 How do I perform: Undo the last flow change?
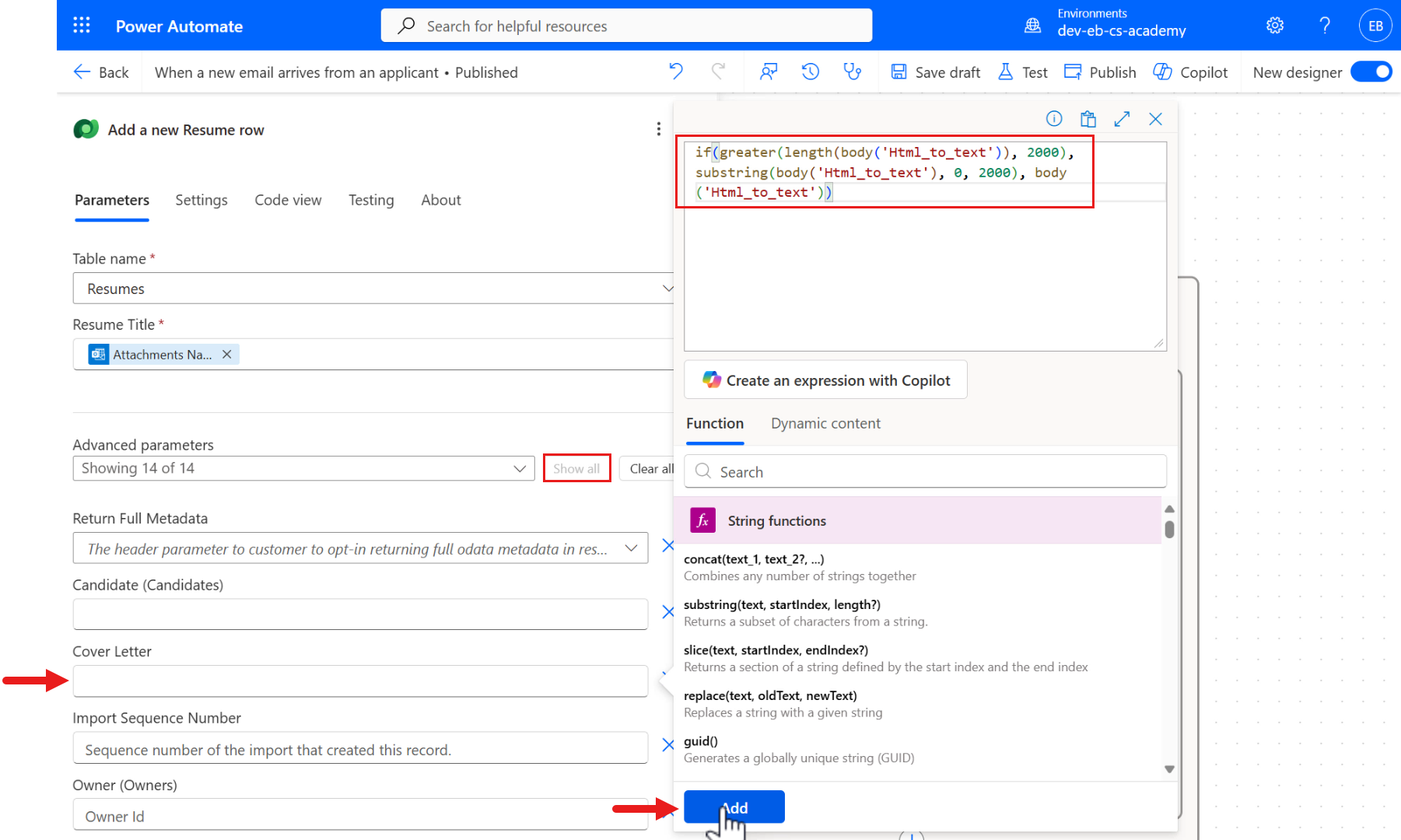675,72
